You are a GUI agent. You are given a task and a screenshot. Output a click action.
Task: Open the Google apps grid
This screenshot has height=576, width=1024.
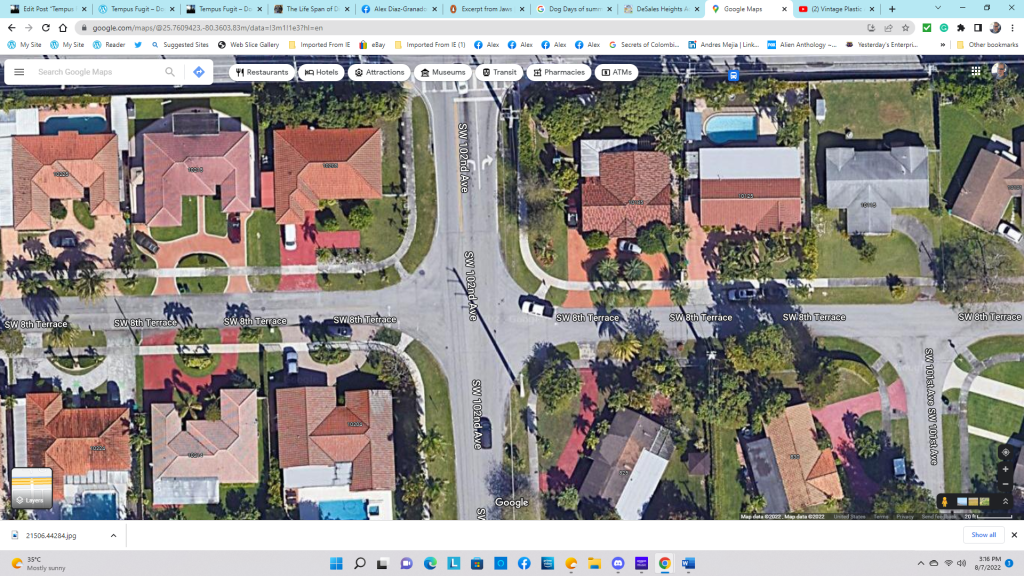click(975, 71)
